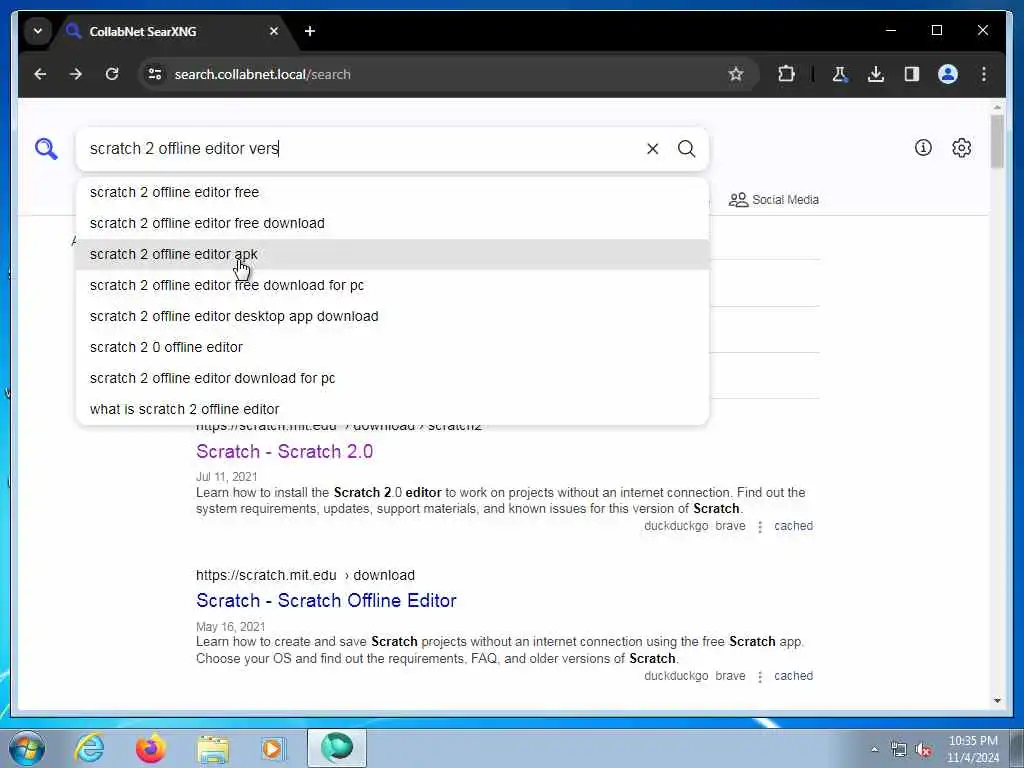This screenshot has width=1024, height=768.
Task: Choose suggestion 'scratch 2 offline editor free'
Action: pyautogui.click(x=392, y=192)
